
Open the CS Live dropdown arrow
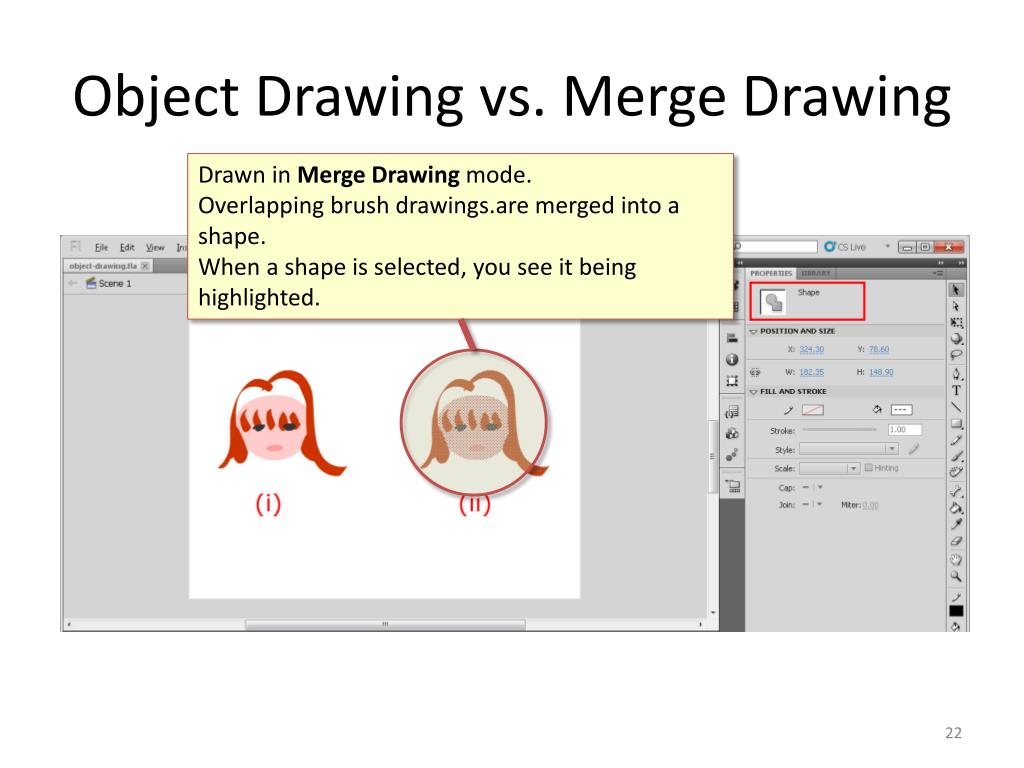pyautogui.click(x=888, y=246)
